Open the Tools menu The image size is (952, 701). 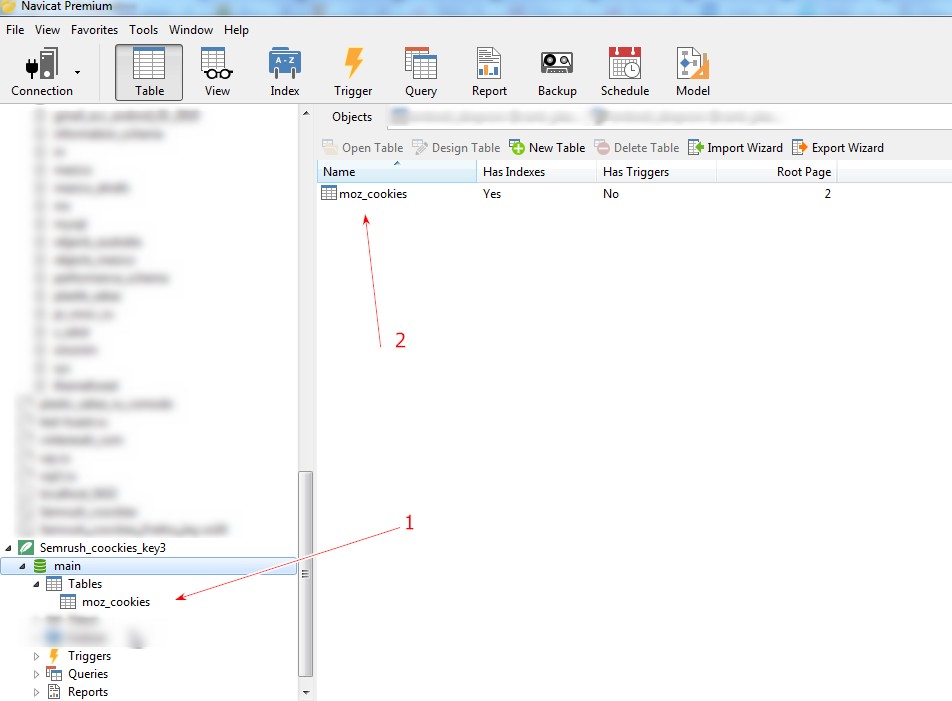[x=143, y=30]
